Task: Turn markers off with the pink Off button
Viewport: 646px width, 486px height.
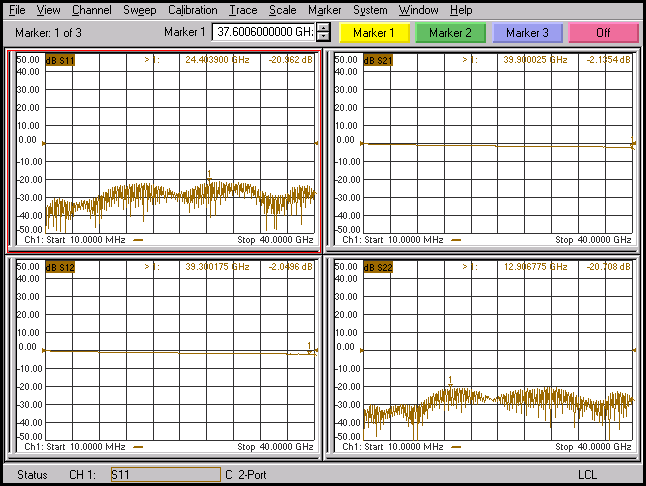Action: point(603,33)
